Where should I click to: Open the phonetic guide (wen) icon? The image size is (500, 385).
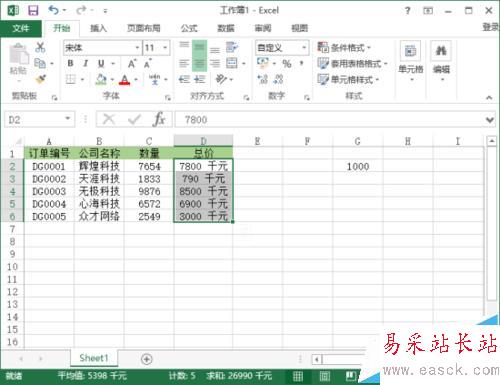(x=154, y=79)
